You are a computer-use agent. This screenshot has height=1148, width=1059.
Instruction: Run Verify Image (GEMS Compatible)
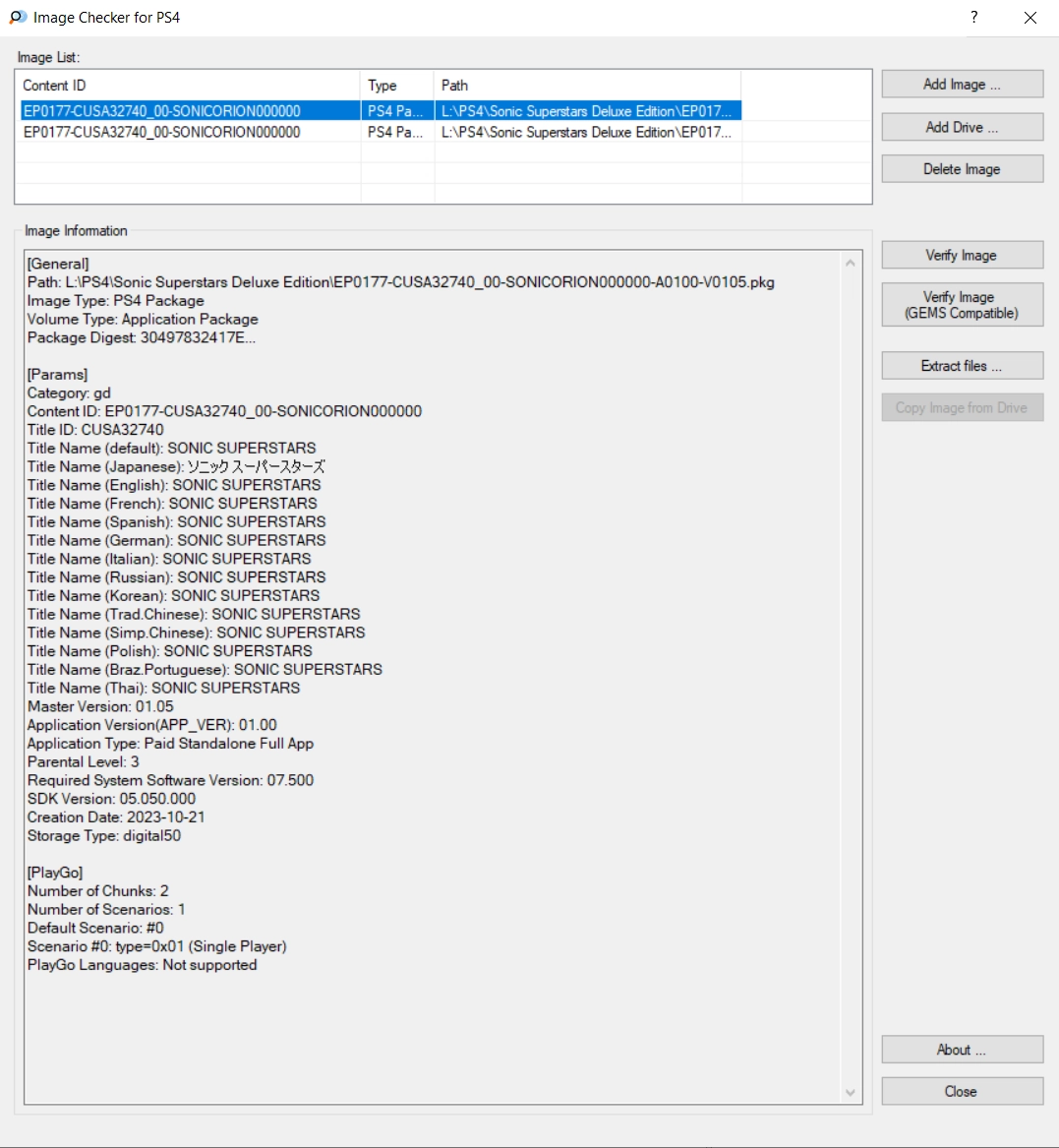(962, 305)
